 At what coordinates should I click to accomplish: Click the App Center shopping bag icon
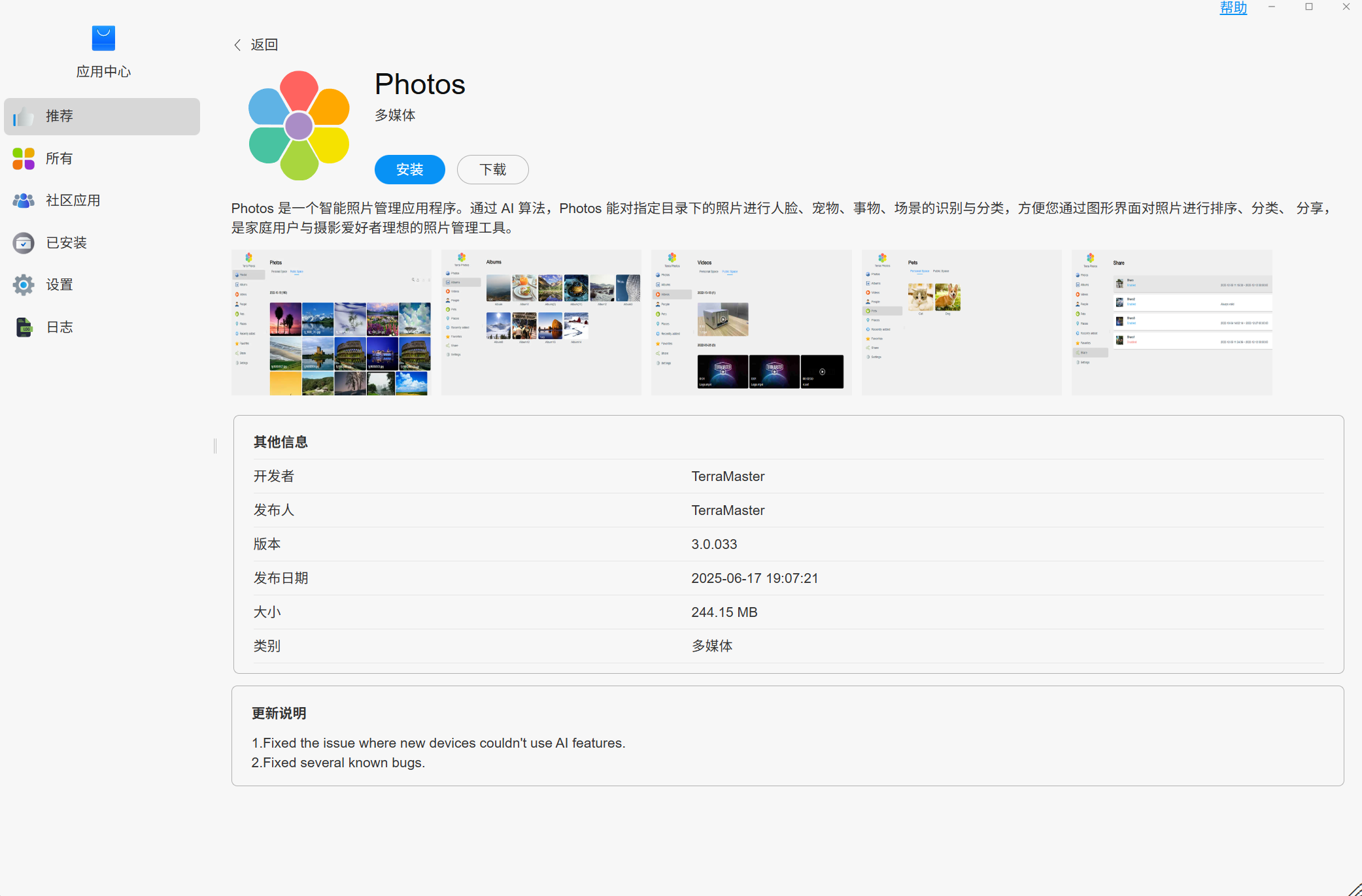coord(103,39)
